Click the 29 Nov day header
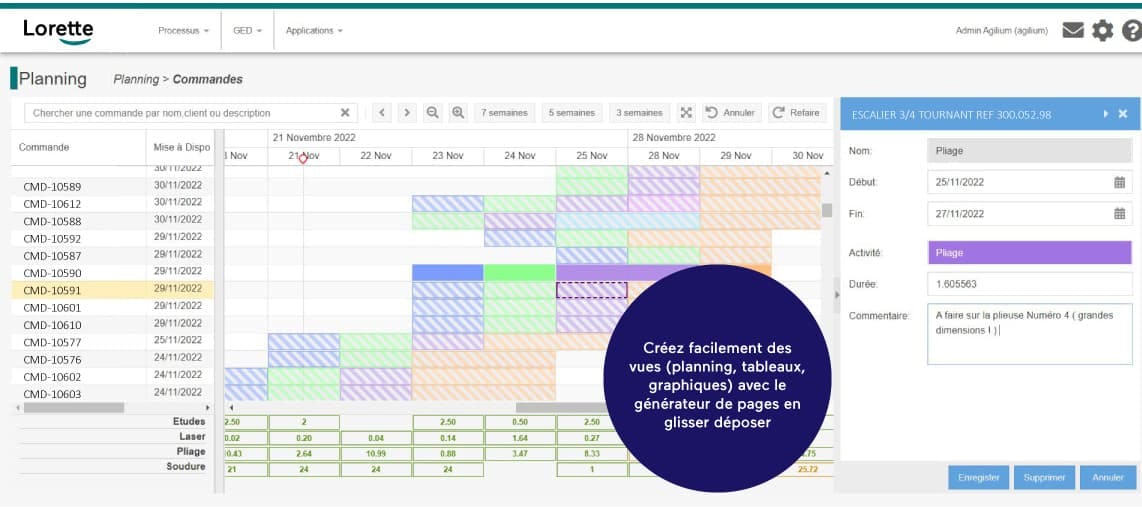 (x=736, y=156)
